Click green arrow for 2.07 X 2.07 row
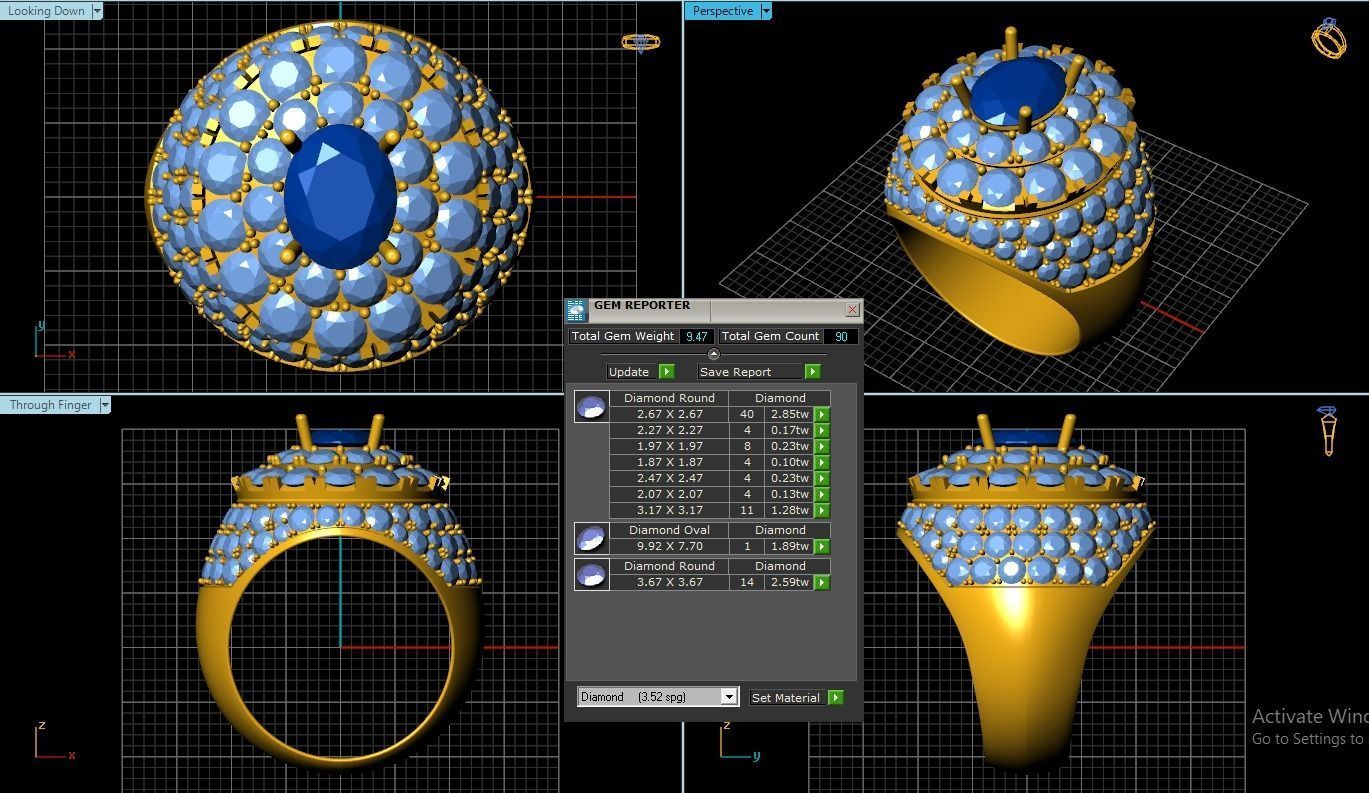This screenshot has width=1369, height=793. pos(822,494)
